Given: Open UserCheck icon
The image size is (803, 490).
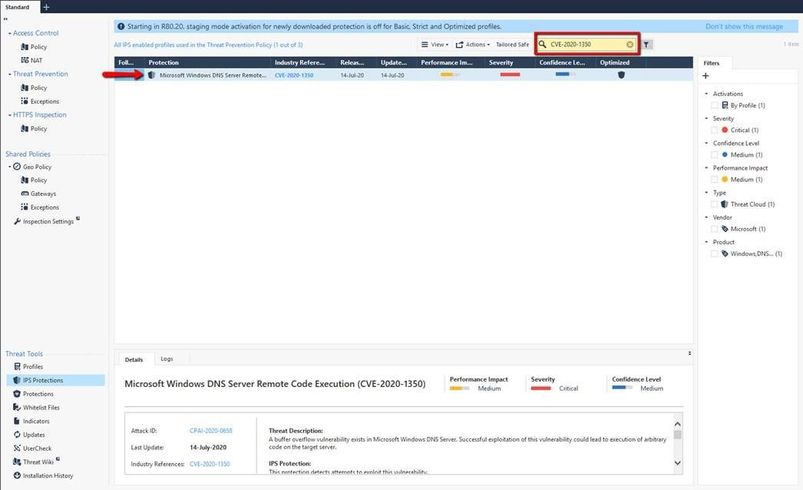Looking at the screenshot, I should (17, 448).
